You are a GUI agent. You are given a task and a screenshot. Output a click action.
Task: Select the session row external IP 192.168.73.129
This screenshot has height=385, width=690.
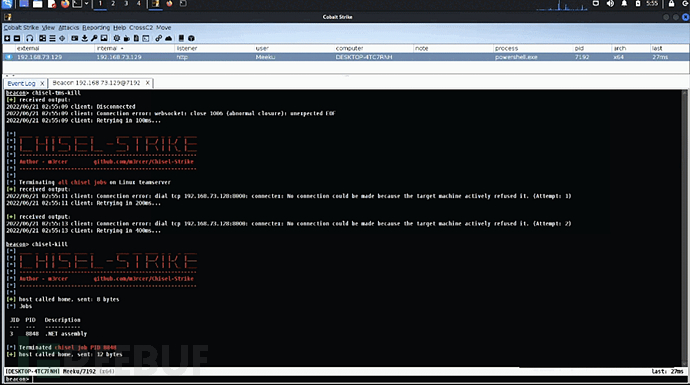coord(40,57)
